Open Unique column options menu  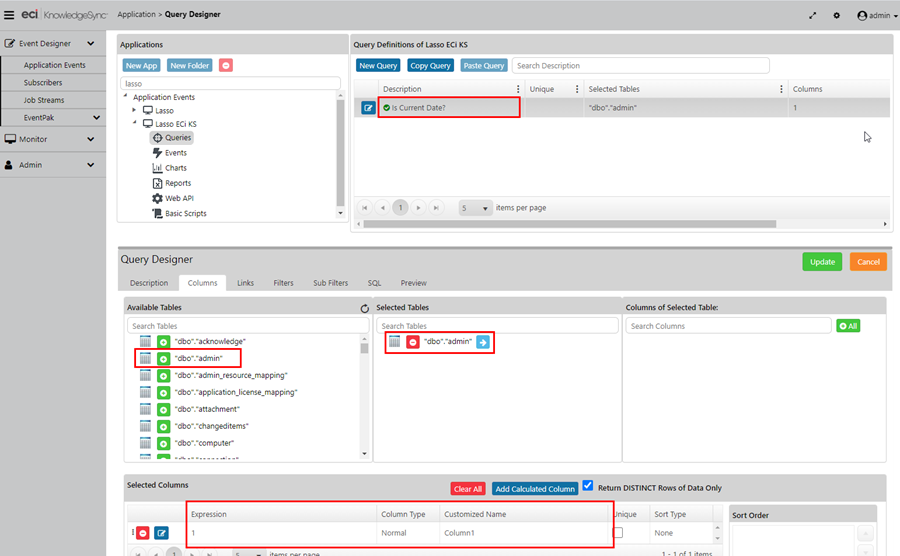tap(577, 89)
